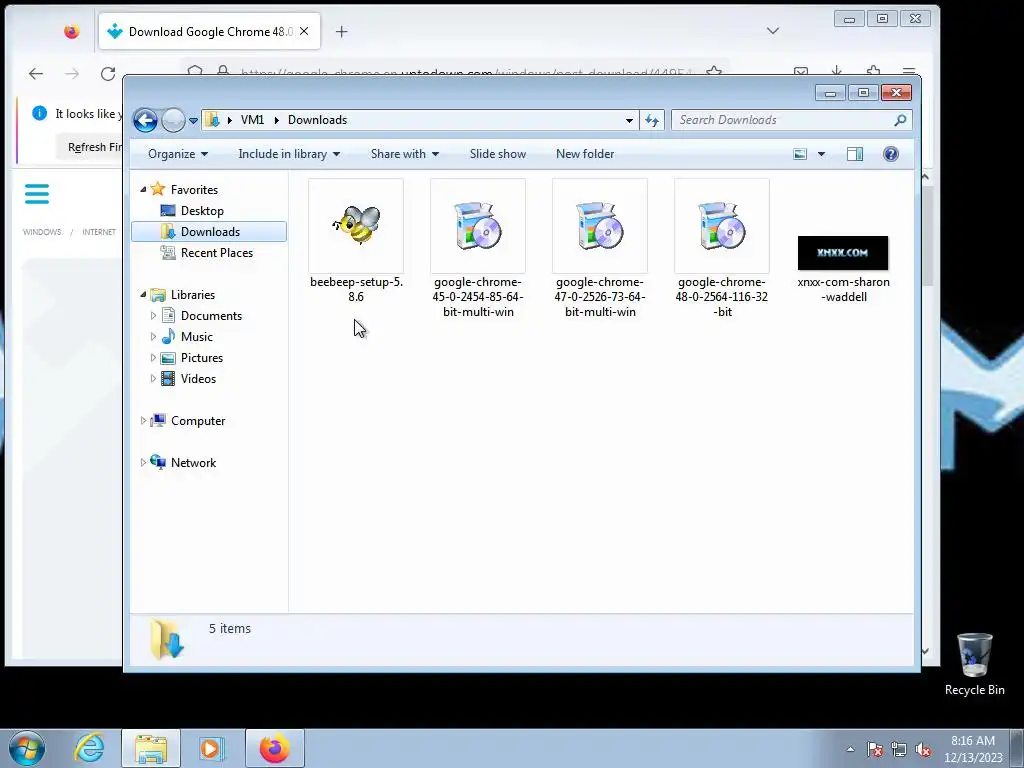Open Desktop in Favorites
Image resolution: width=1024 pixels, height=768 pixels.
pos(202,211)
